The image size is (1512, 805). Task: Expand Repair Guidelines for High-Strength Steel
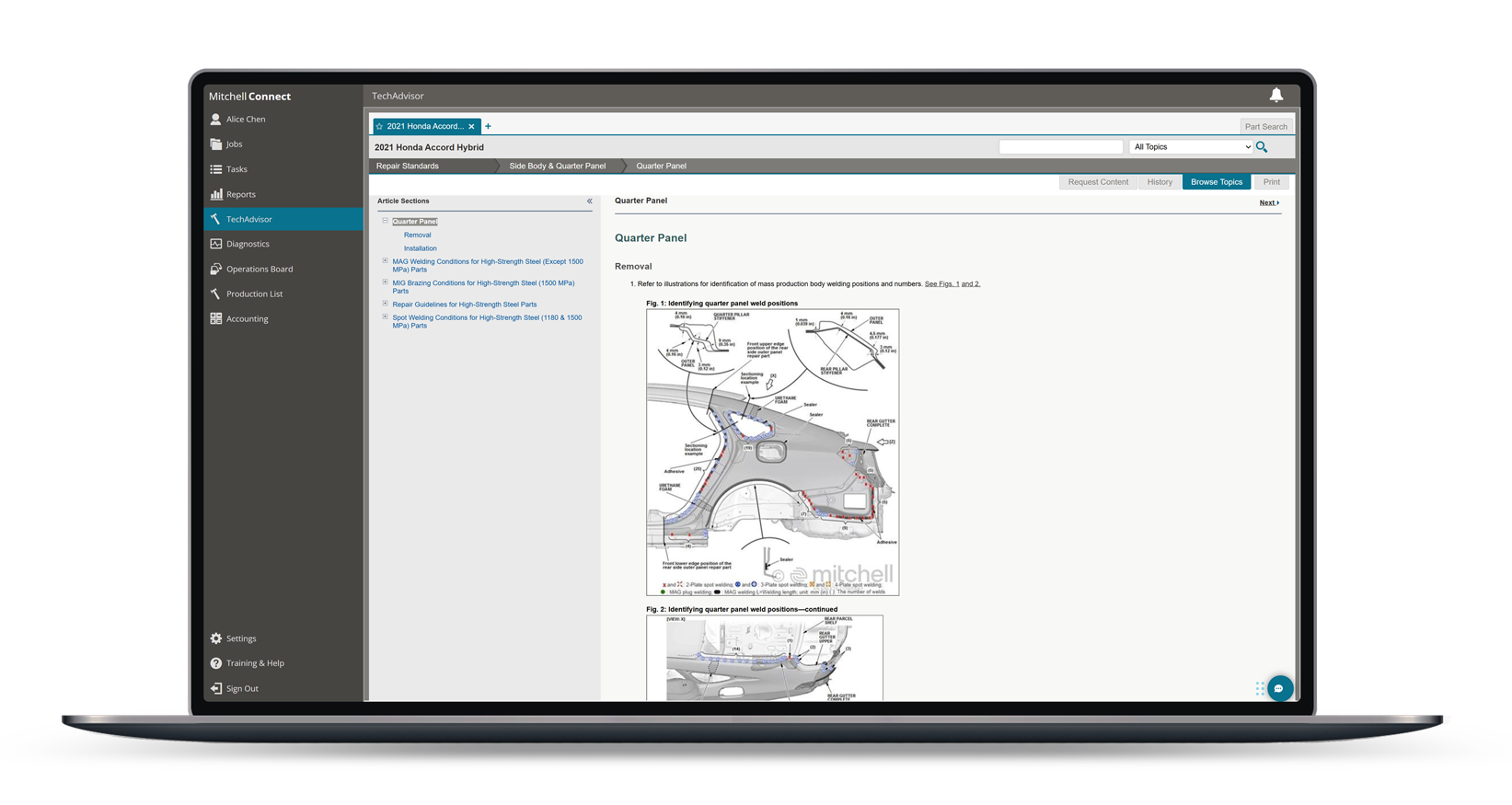tap(386, 304)
